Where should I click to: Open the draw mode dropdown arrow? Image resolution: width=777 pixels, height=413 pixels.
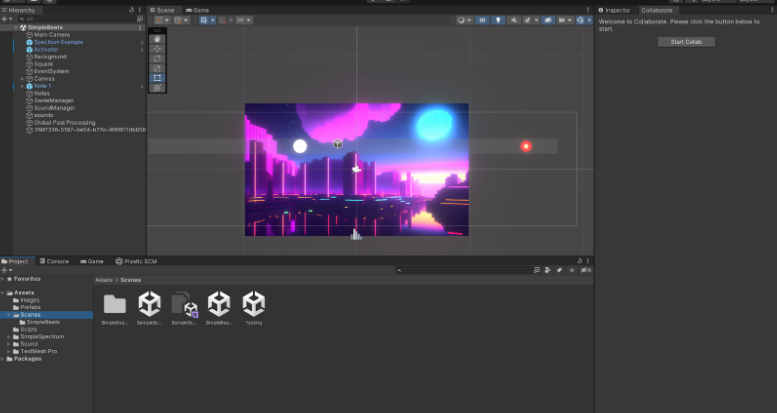[469, 20]
